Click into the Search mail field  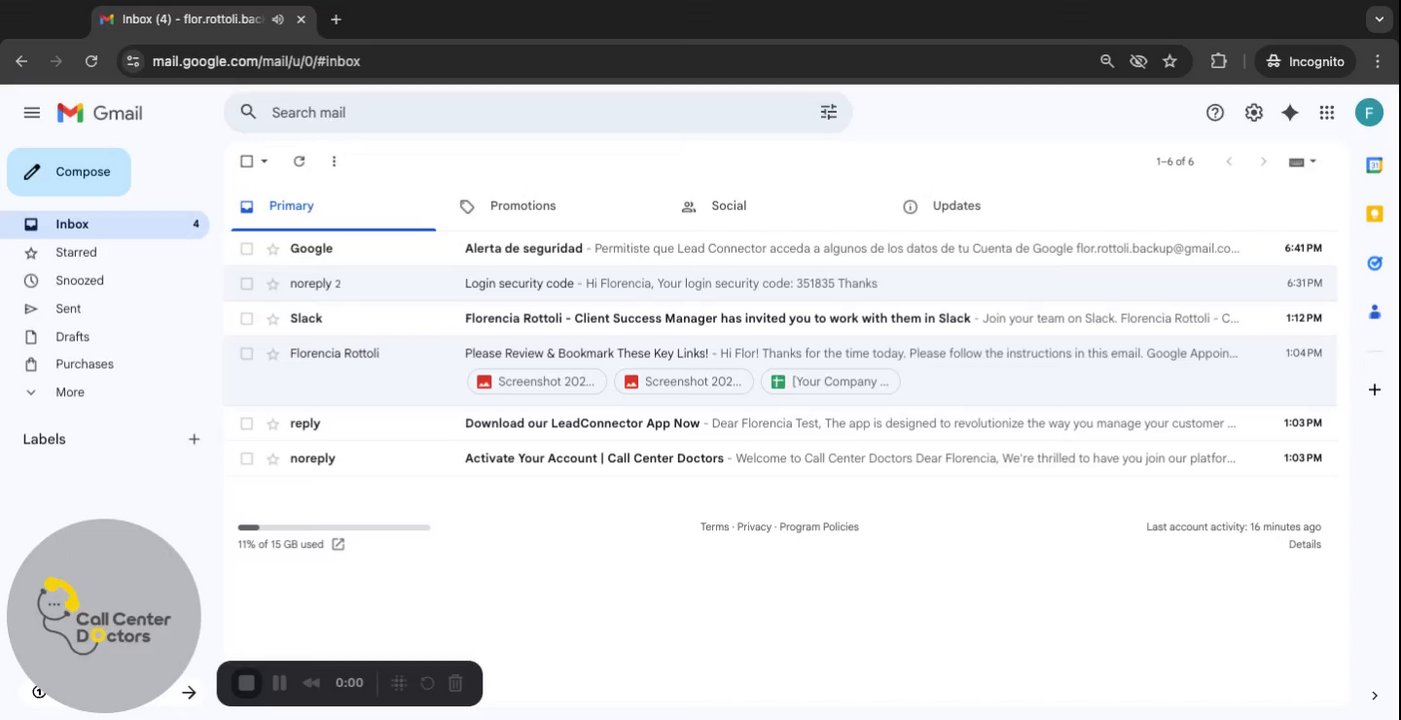pyautogui.click(x=540, y=112)
